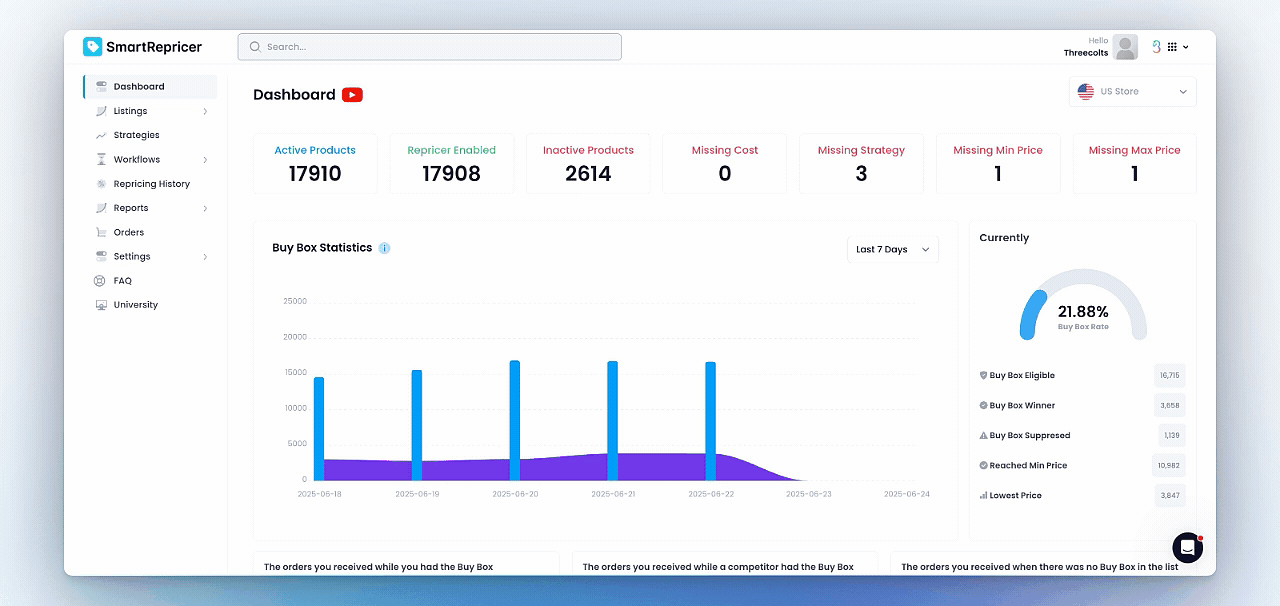This screenshot has width=1280, height=606.
Task: View the Inactive Products card
Action: pos(588,163)
